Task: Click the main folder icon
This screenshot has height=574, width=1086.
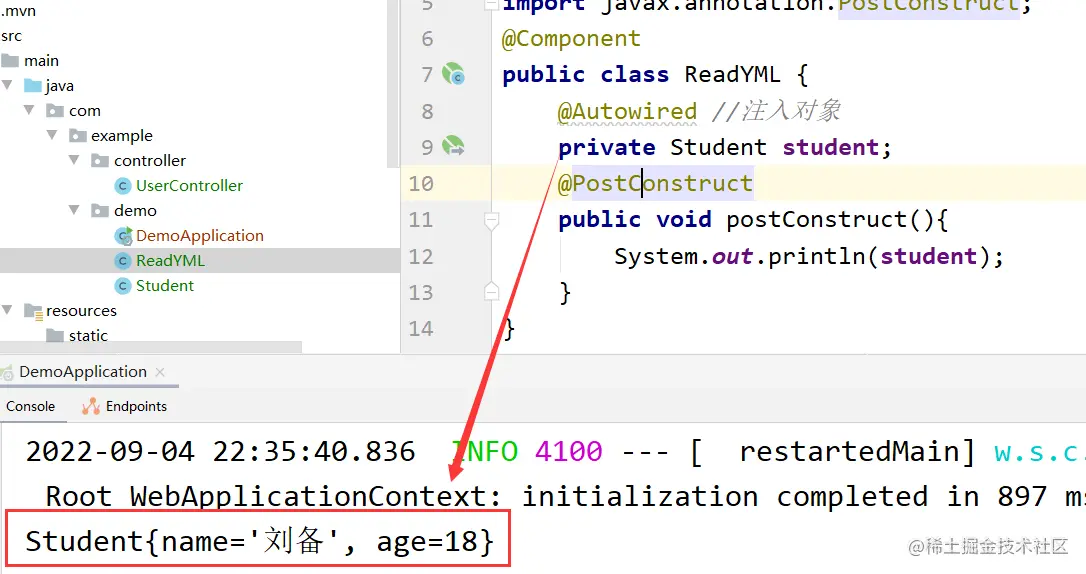Action: [10, 61]
